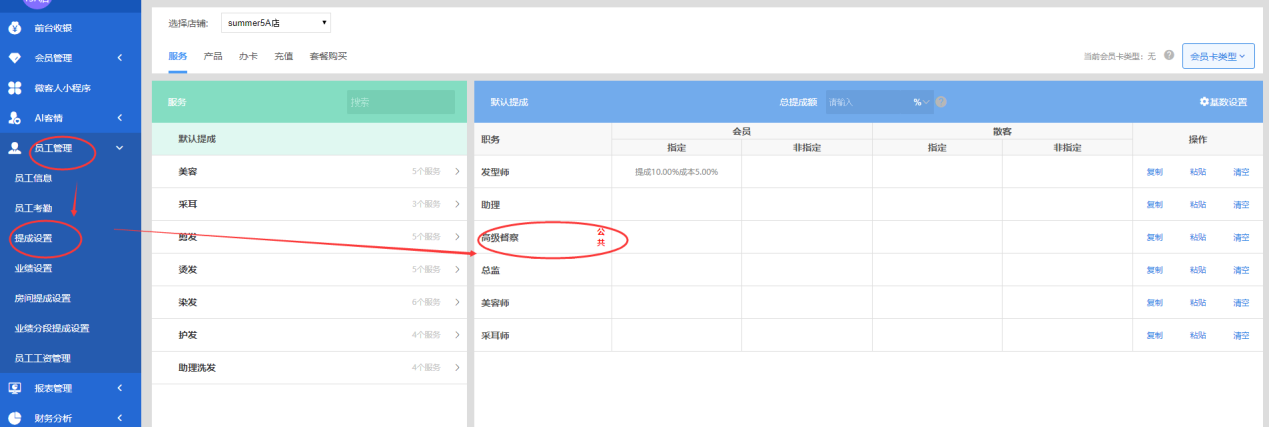Screen dimensions: 1269x427
Task: Click 清空 in the 助理 row
Action: point(1241,204)
